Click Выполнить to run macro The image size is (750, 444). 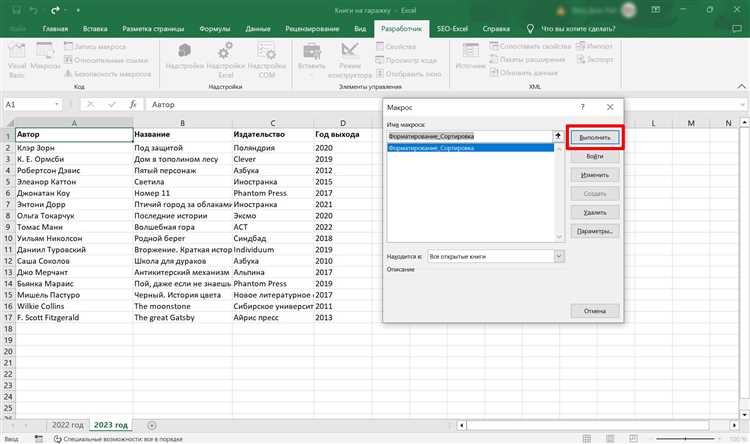tap(595, 137)
